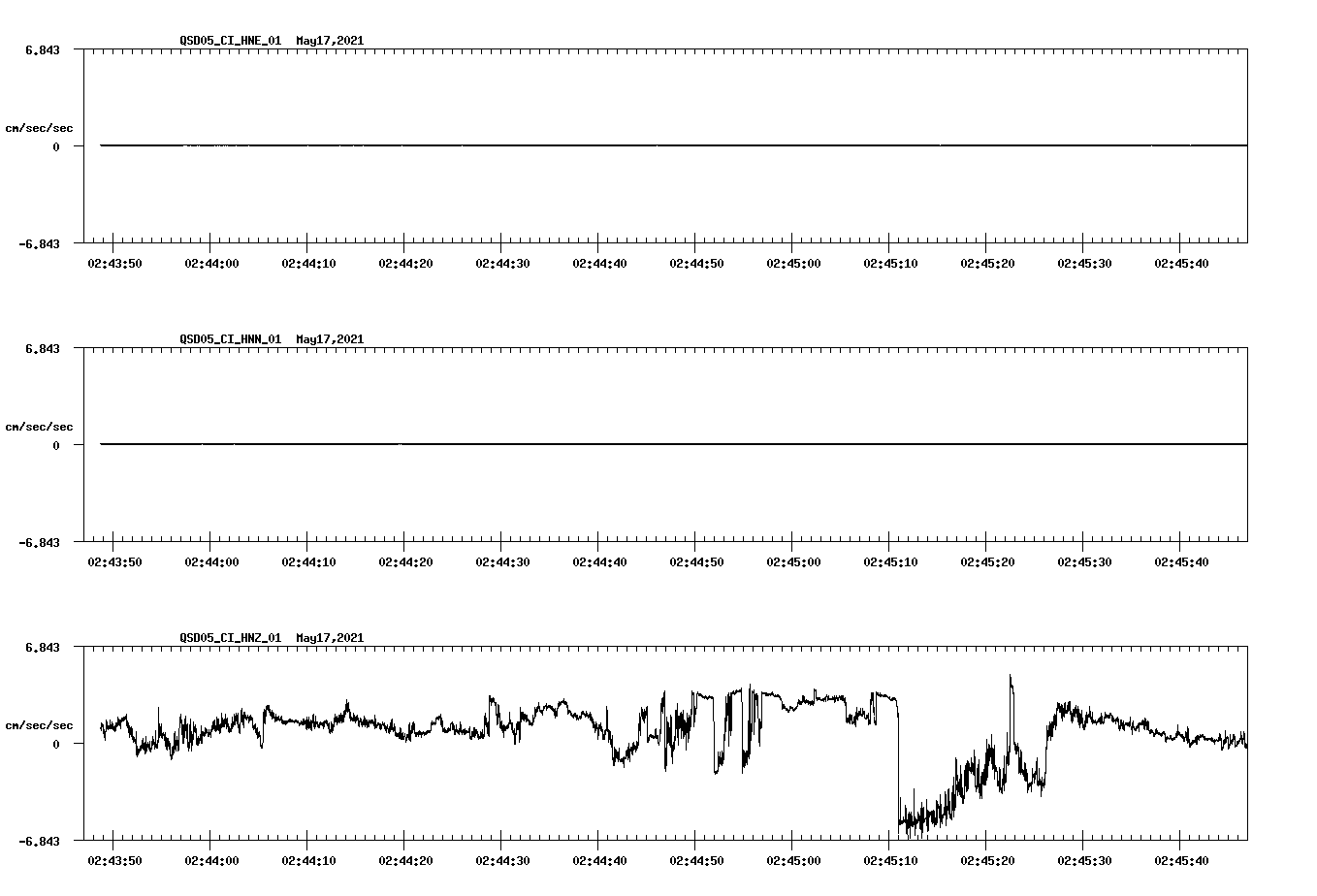Select the QSD05_CI_HNE_01 channel title
The width and height of the screenshot is (1317, 896).
(228, 42)
